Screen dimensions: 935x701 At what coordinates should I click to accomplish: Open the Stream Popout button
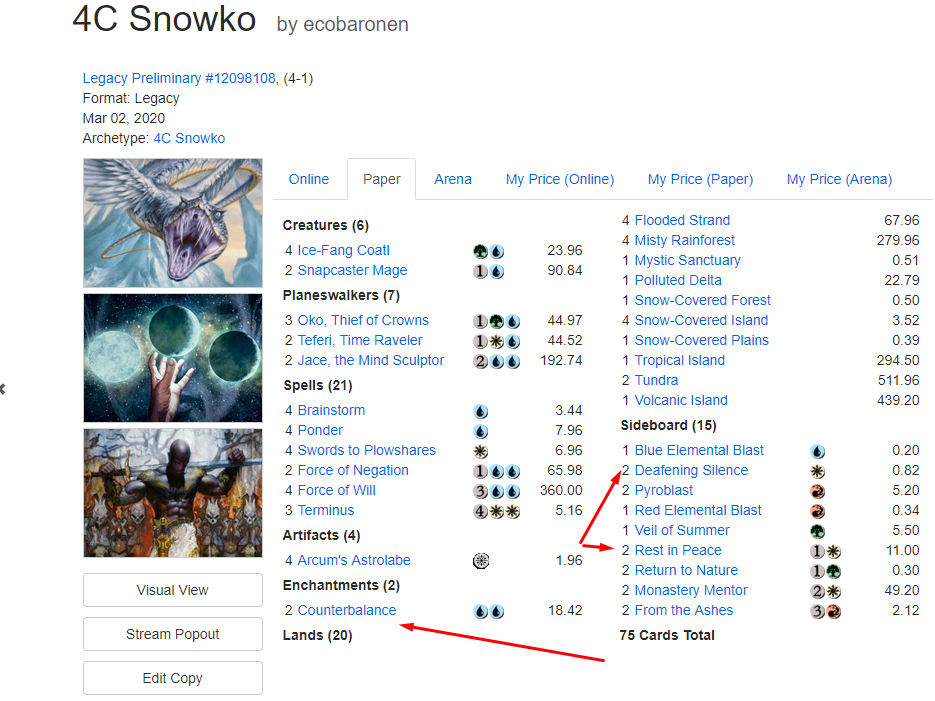pos(173,634)
